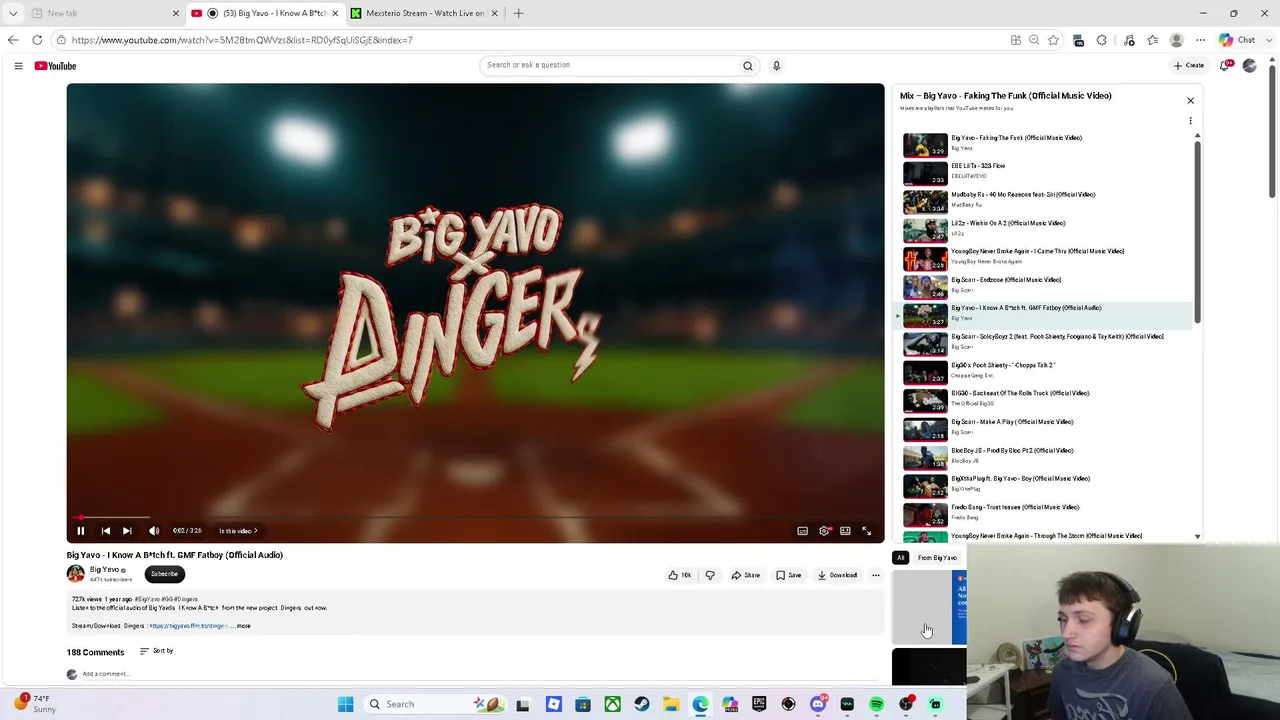Go to the YouTube home logo

pyautogui.click(x=55, y=66)
